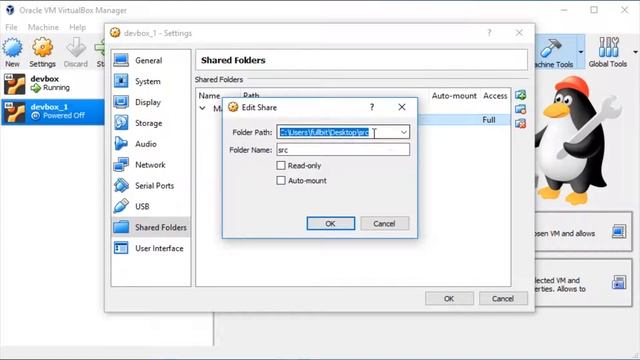
Task: Click the Edit Share help question mark
Action: click(x=372, y=107)
